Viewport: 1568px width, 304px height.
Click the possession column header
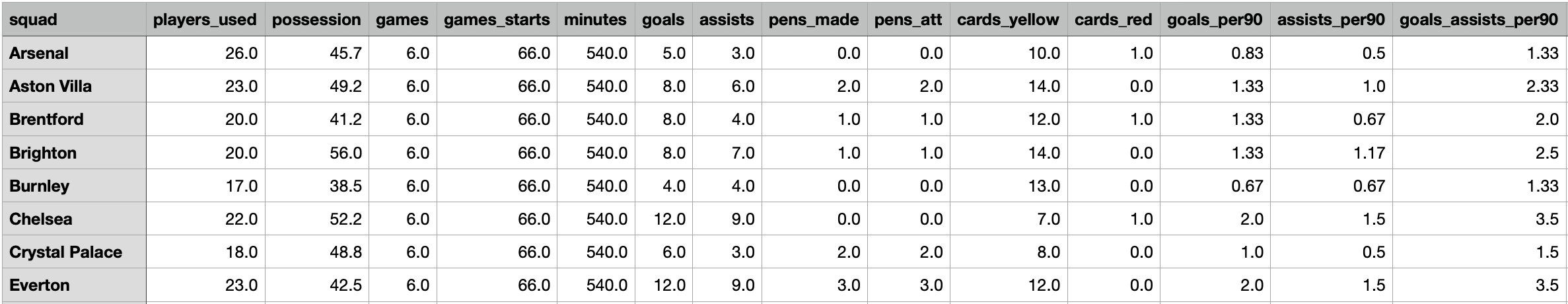317,20
